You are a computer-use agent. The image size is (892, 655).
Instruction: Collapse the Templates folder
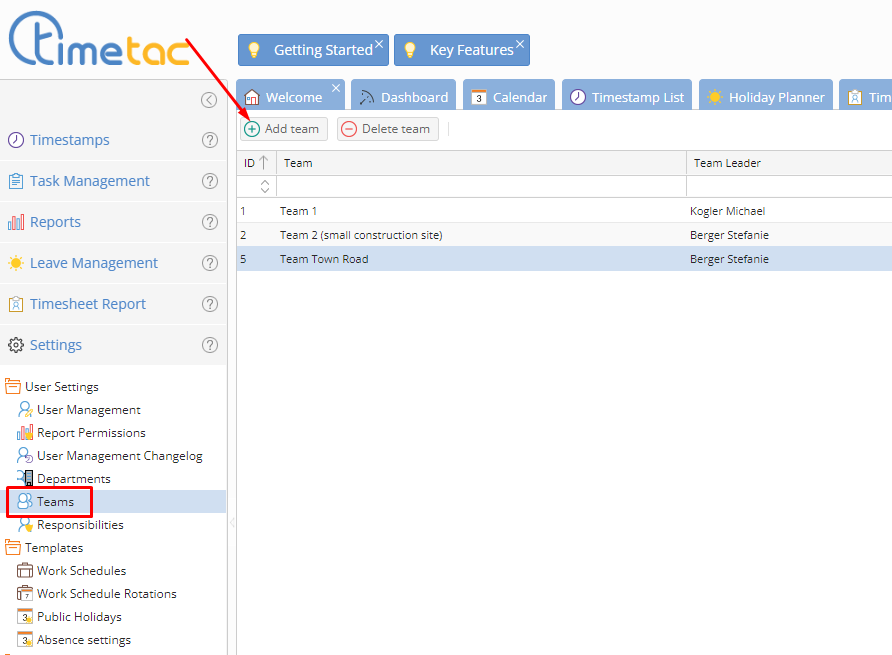point(14,548)
